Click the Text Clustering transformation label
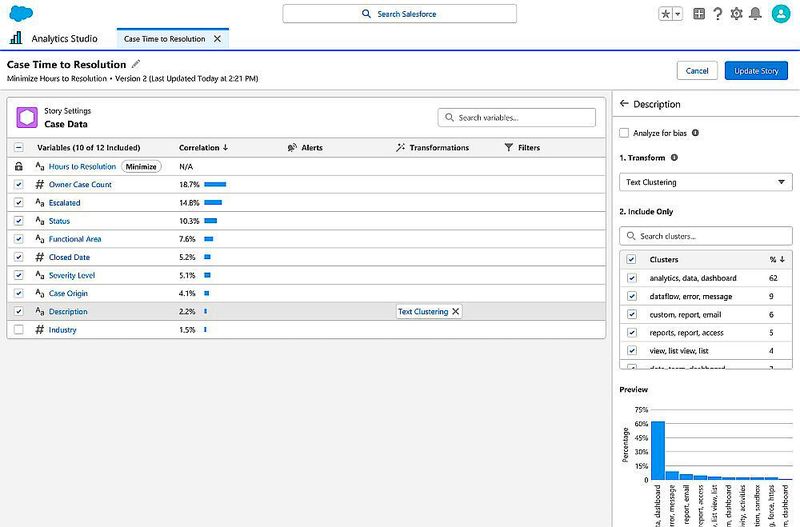 coord(423,311)
